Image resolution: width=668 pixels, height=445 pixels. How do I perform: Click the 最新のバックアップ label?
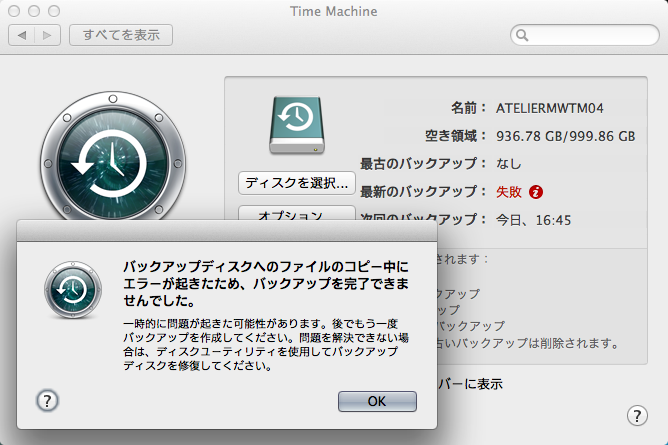(x=423, y=192)
